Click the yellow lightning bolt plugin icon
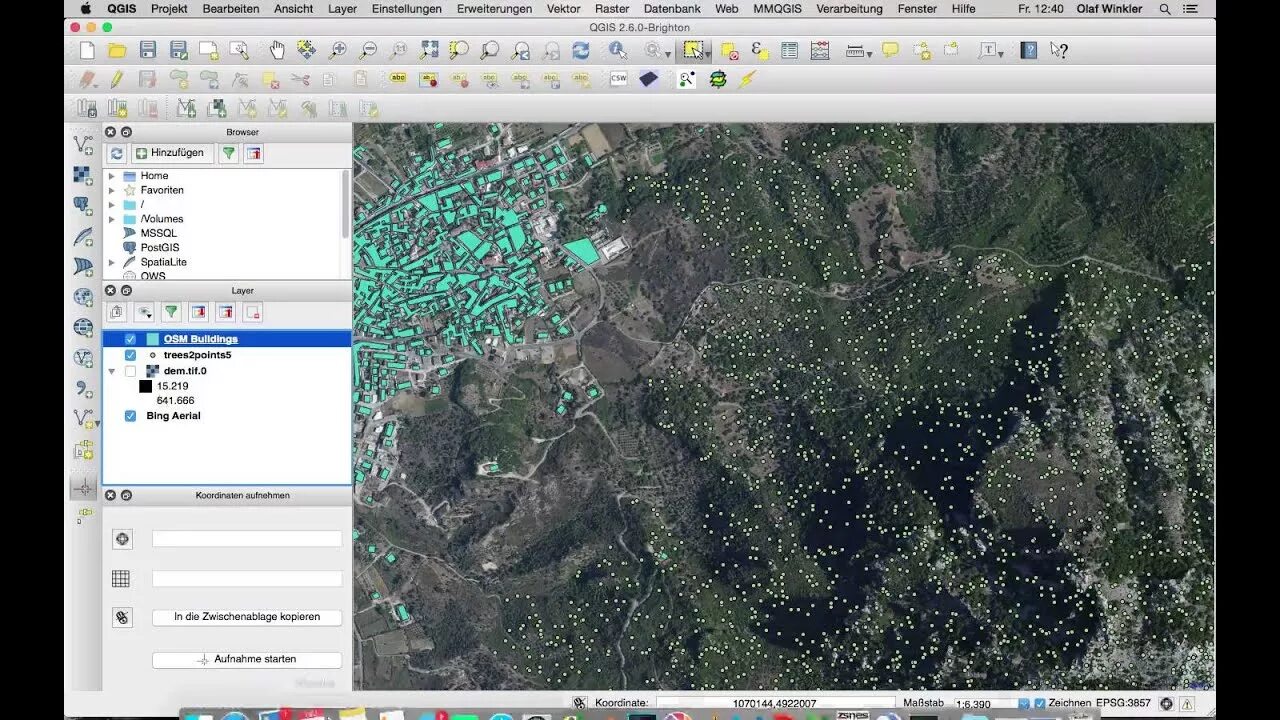1280x720 pixels. click(x=747, y=79)
